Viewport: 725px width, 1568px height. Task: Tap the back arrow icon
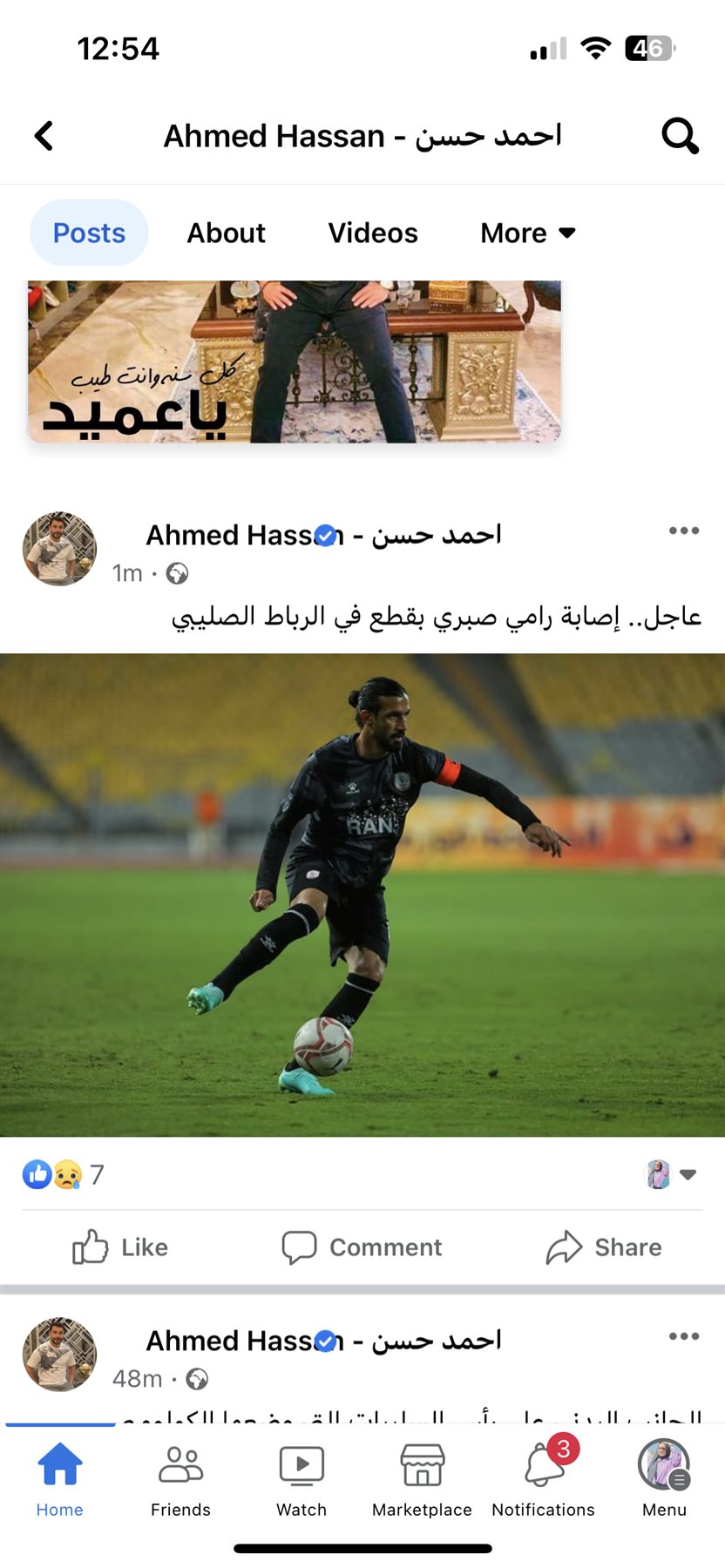[44, 136]
